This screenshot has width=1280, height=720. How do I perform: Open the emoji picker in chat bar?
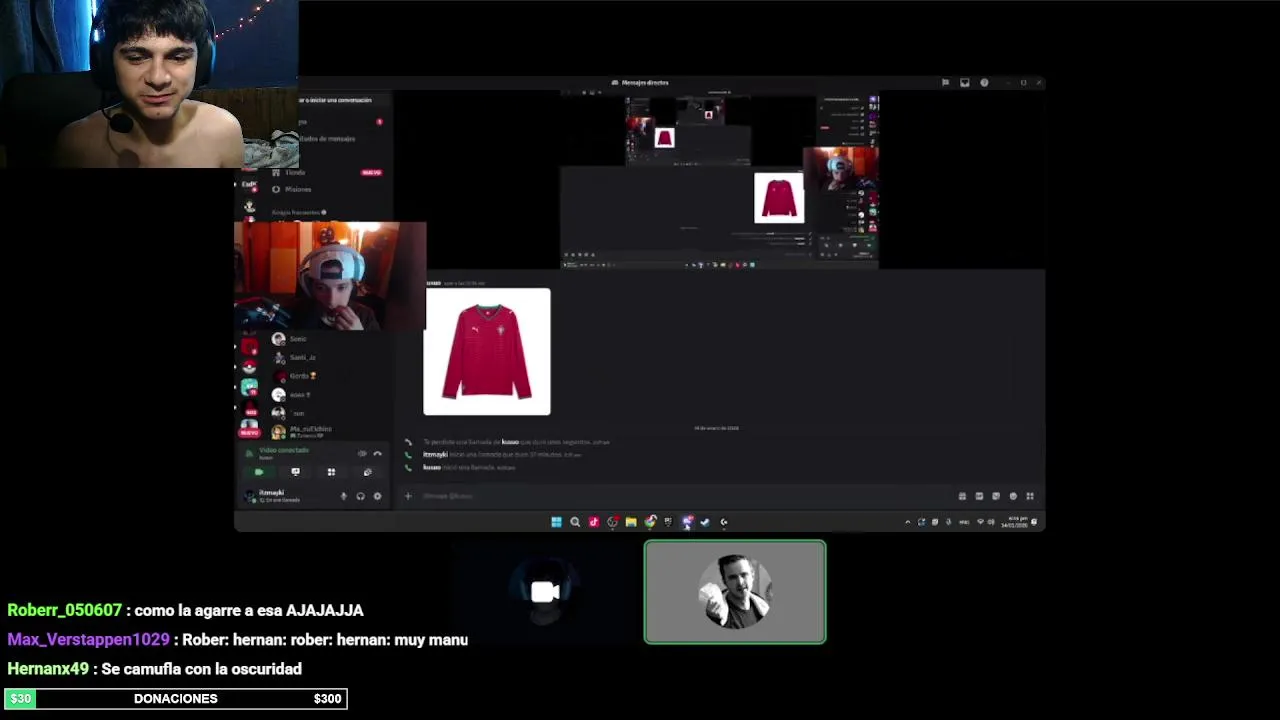[1013, 496]
